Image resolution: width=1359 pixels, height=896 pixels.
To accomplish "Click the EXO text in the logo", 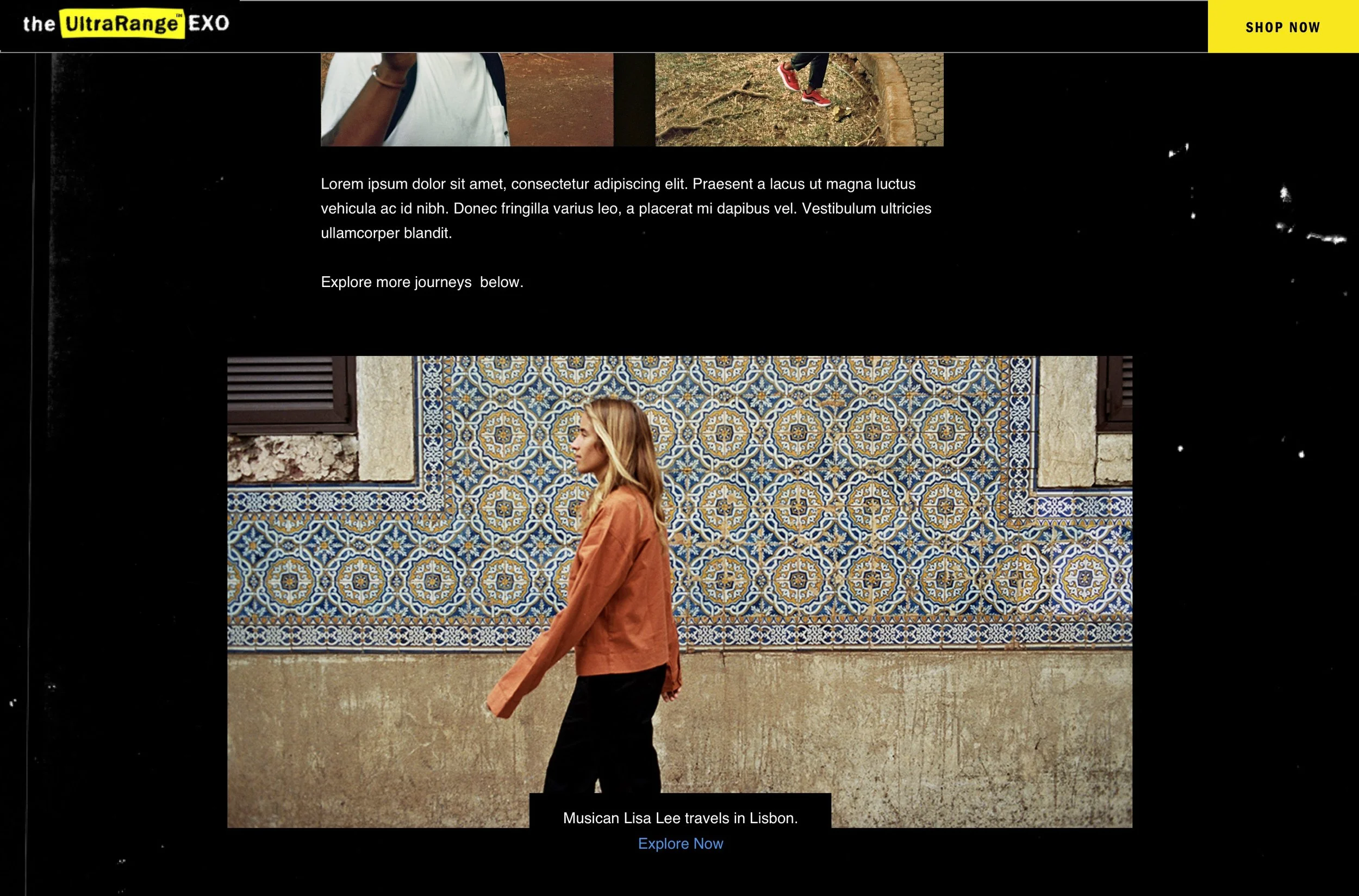I will (209, 23).
